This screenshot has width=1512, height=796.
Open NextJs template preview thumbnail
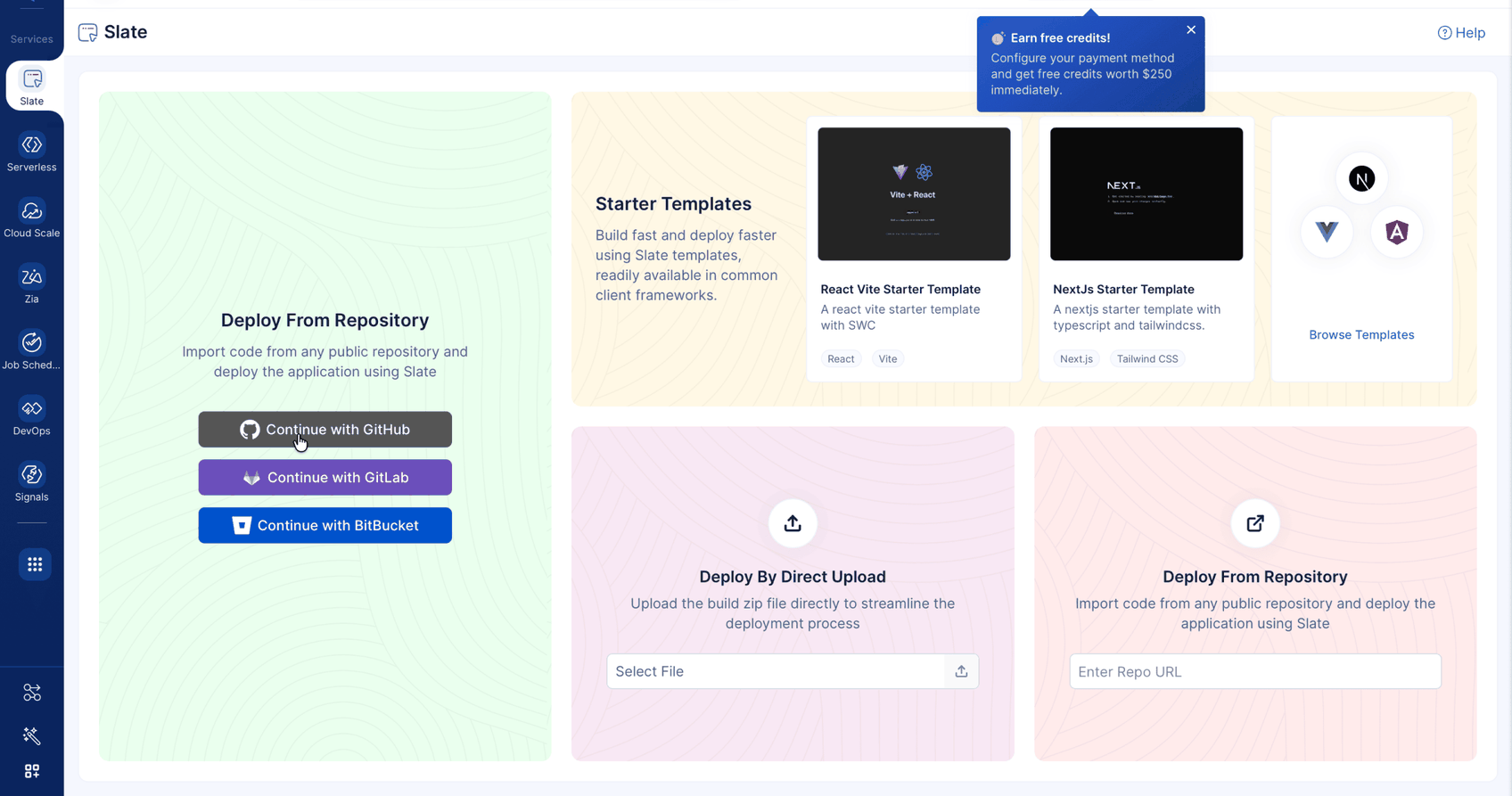(1146, 194)
